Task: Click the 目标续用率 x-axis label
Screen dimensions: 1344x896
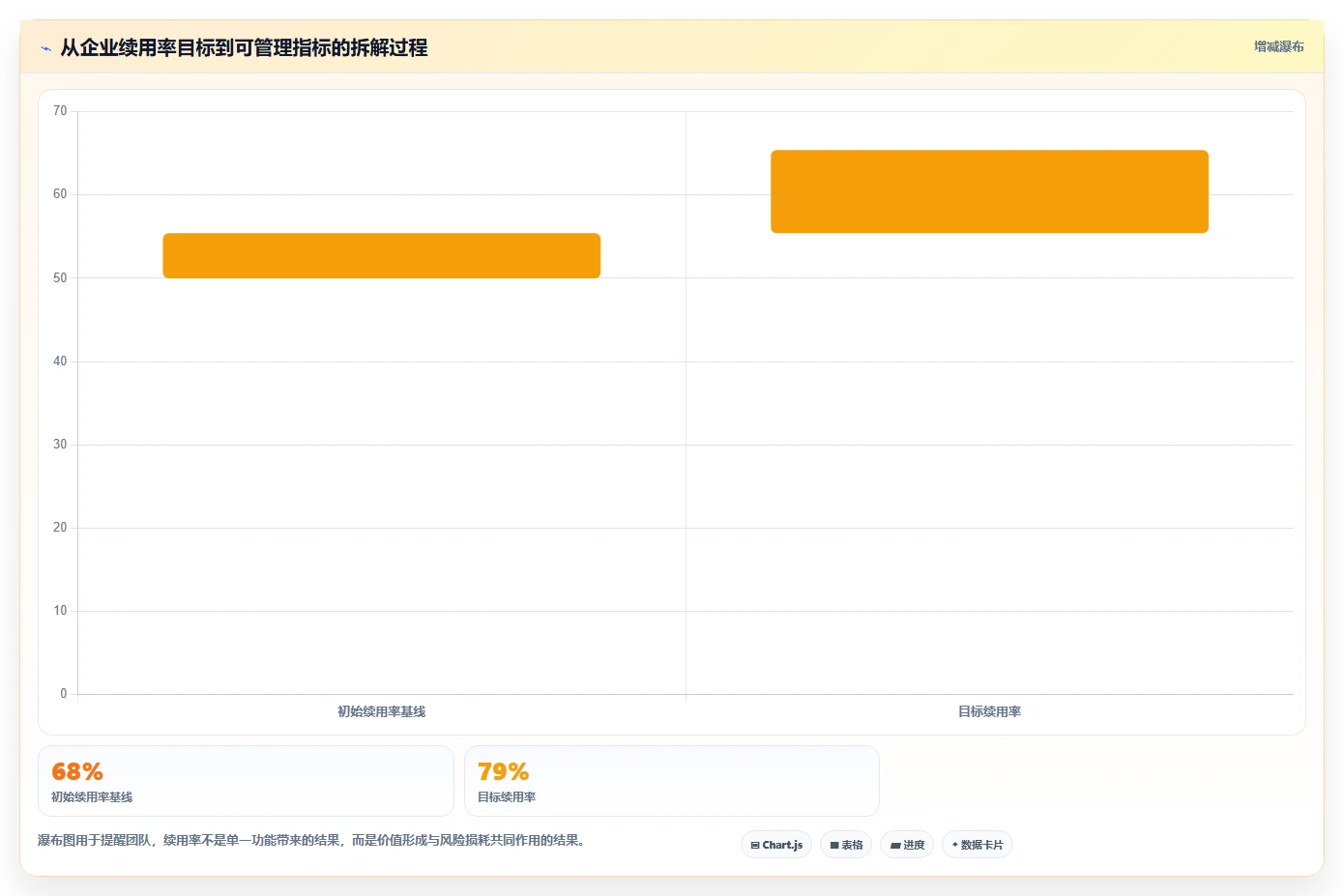Action: (989, 711)
